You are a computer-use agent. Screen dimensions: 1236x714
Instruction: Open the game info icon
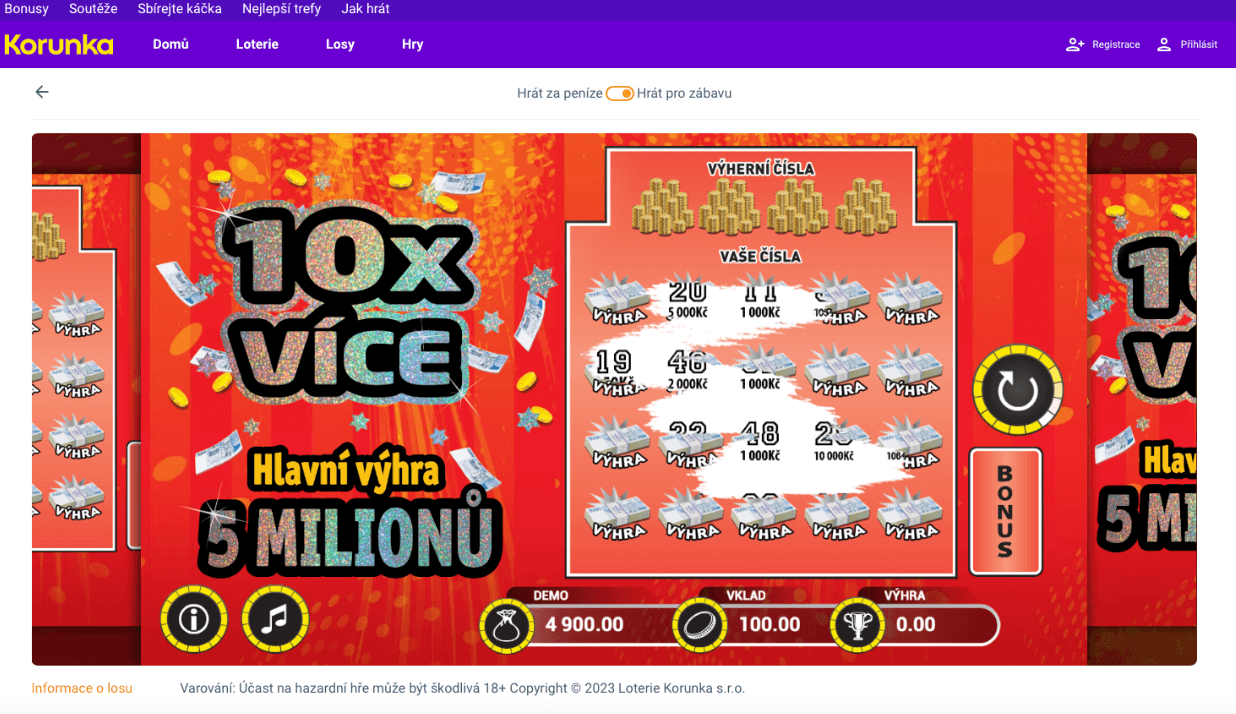pyautogui.click(x=194, y=619)
